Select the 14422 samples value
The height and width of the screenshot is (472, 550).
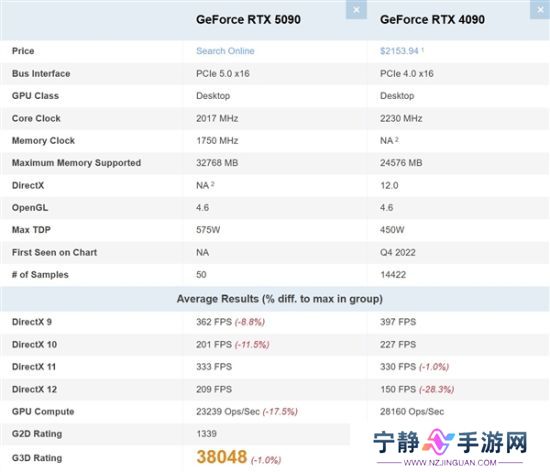click(x=393, y=275)
